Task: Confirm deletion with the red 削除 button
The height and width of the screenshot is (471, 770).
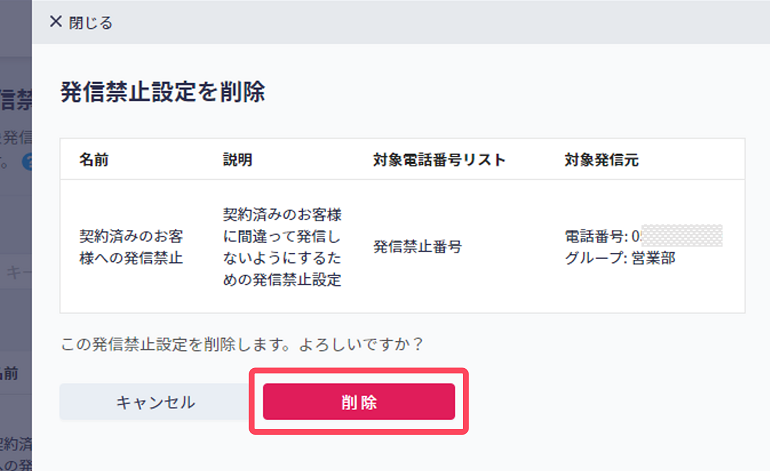Action: pyautogui.click(x=359, y=402)
